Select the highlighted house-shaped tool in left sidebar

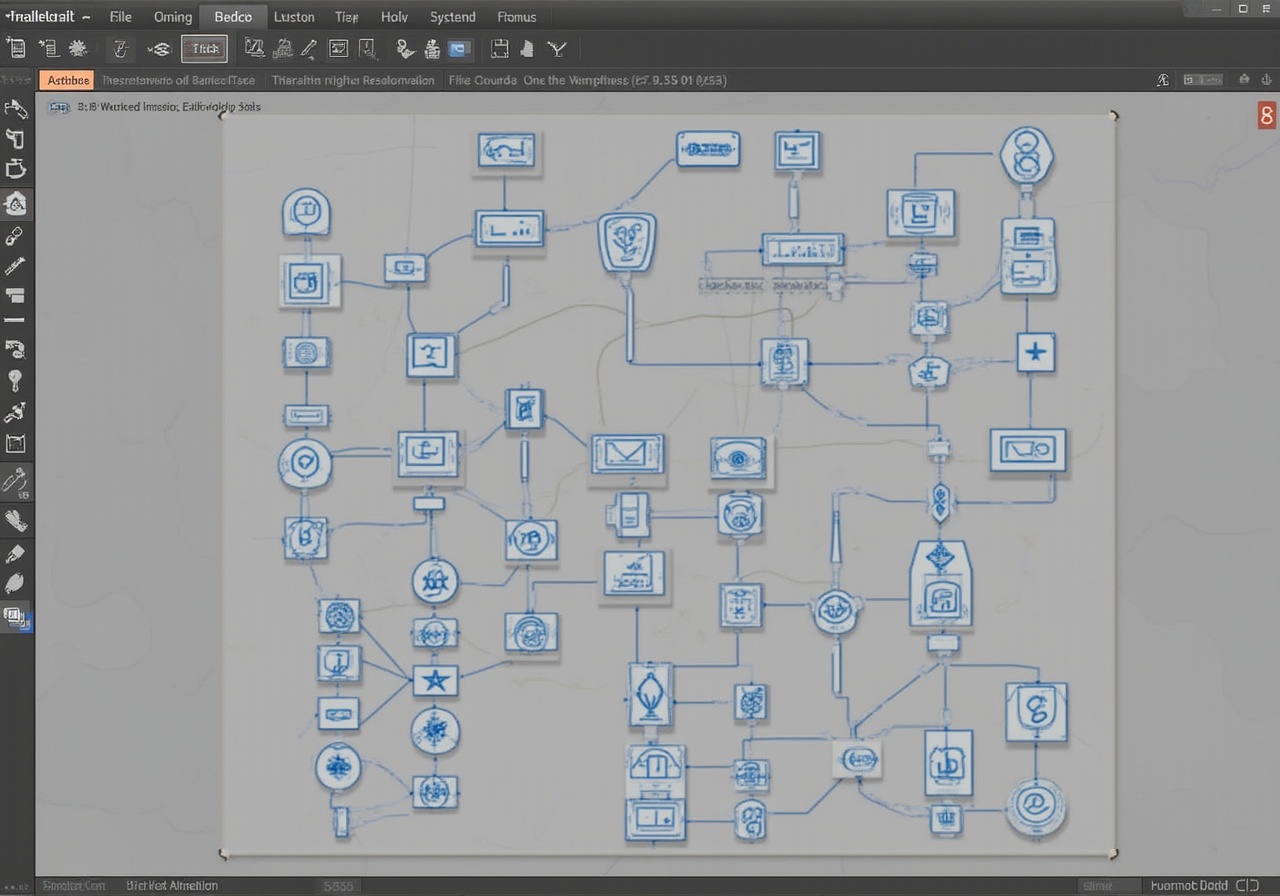16,204
